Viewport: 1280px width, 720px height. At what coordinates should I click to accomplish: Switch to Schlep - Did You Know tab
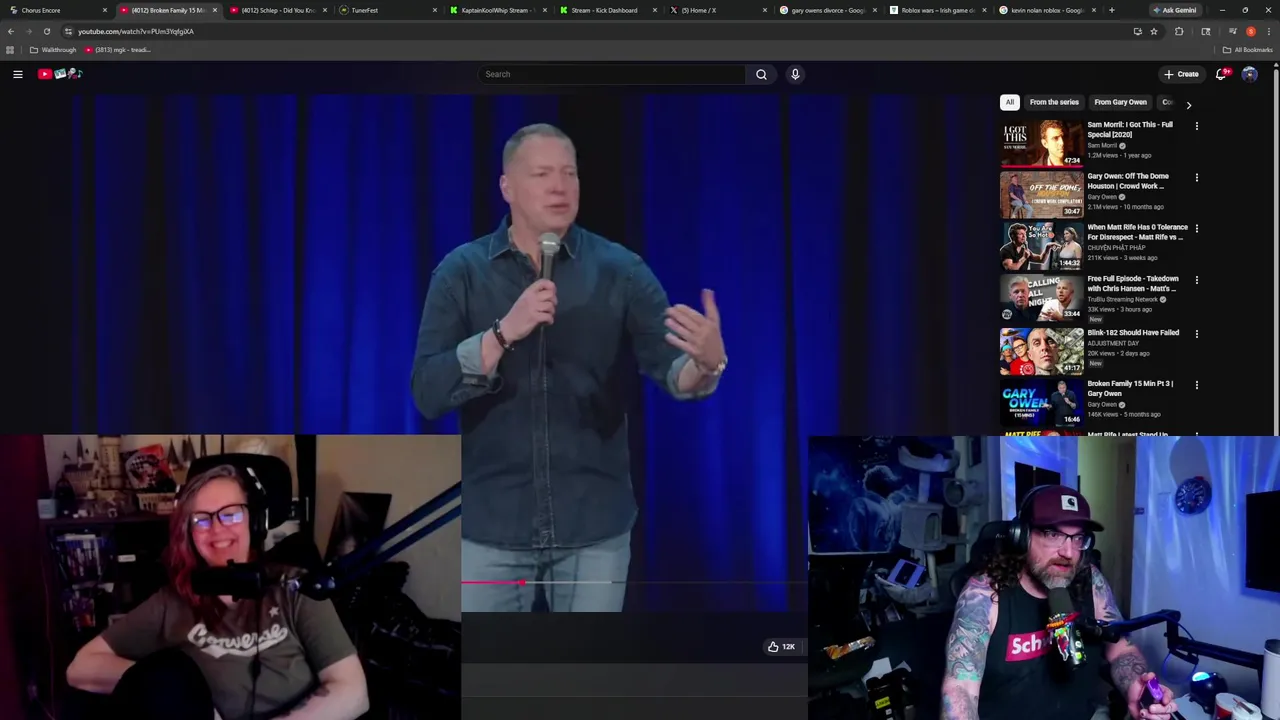point(277,10)
